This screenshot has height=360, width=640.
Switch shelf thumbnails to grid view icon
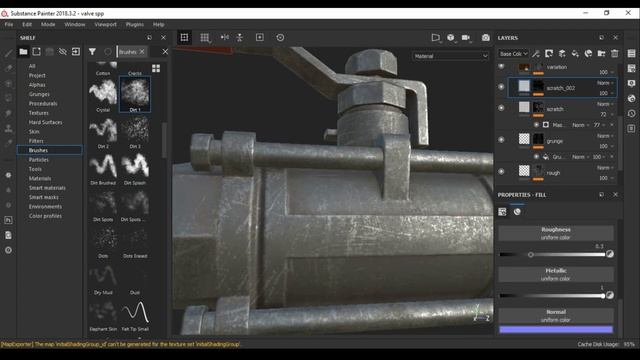coord(156,68)
